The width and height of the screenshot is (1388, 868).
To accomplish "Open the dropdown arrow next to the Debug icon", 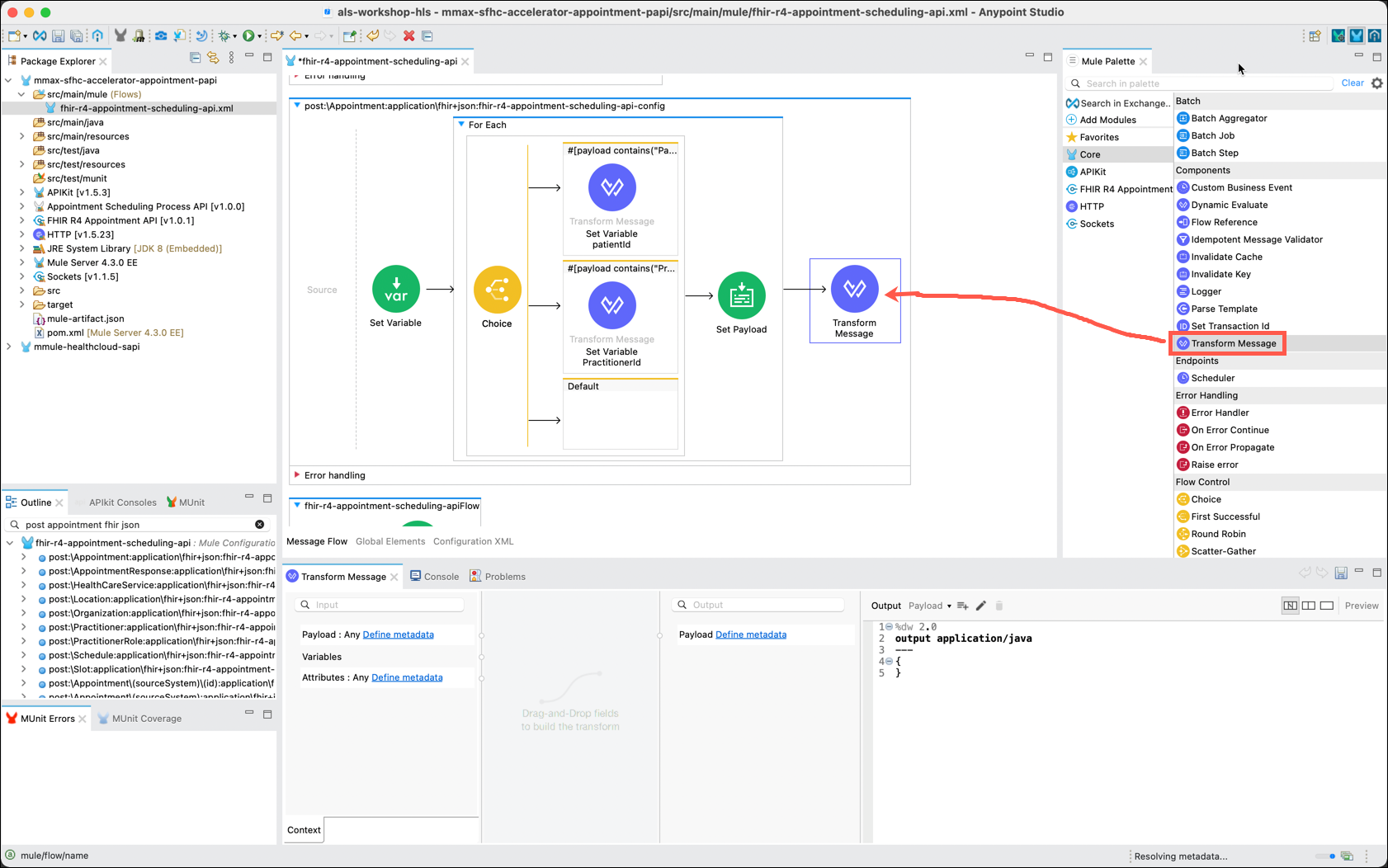I will pos(234,36).
